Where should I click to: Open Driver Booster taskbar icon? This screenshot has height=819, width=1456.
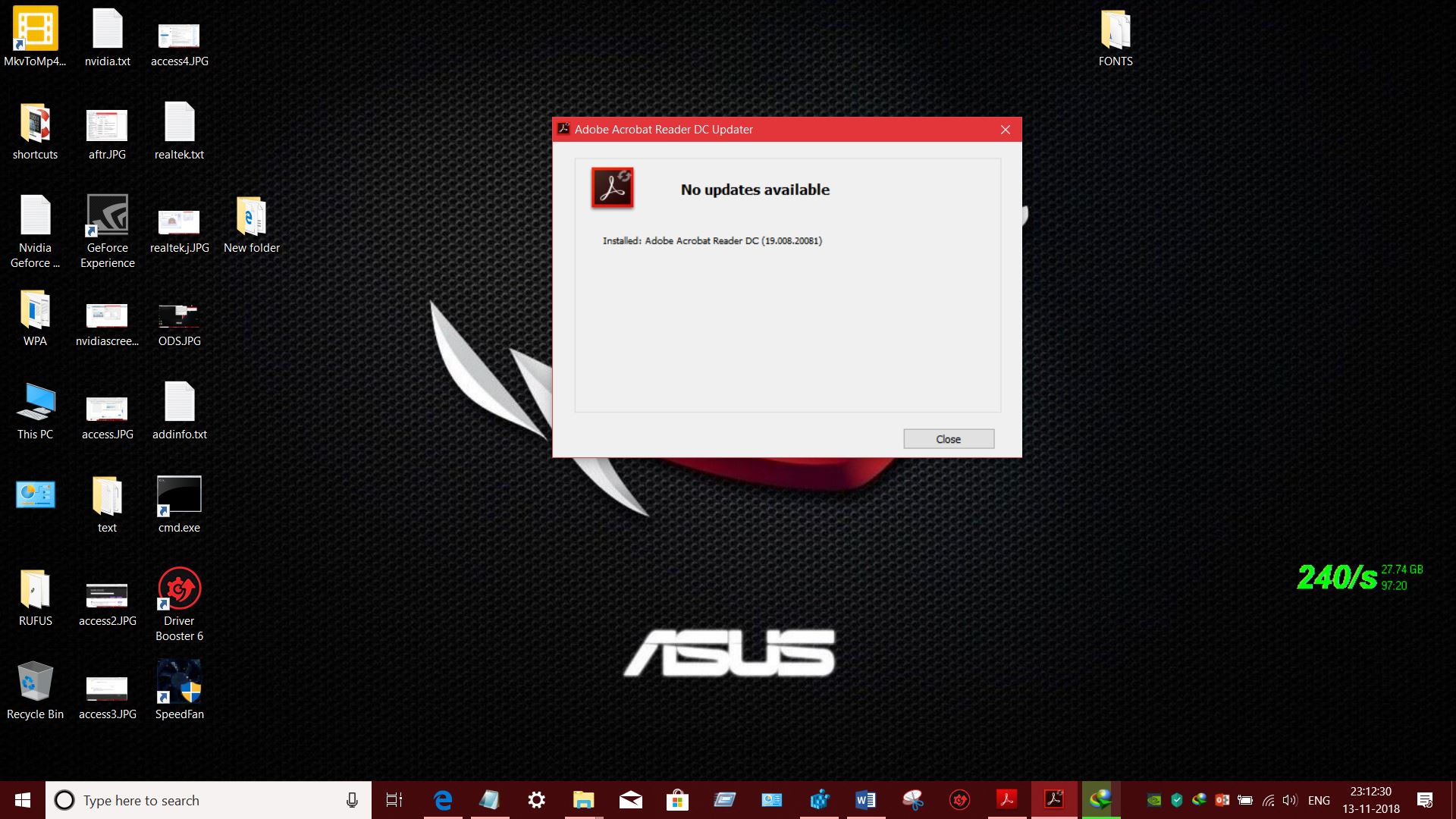pos(959,800)
